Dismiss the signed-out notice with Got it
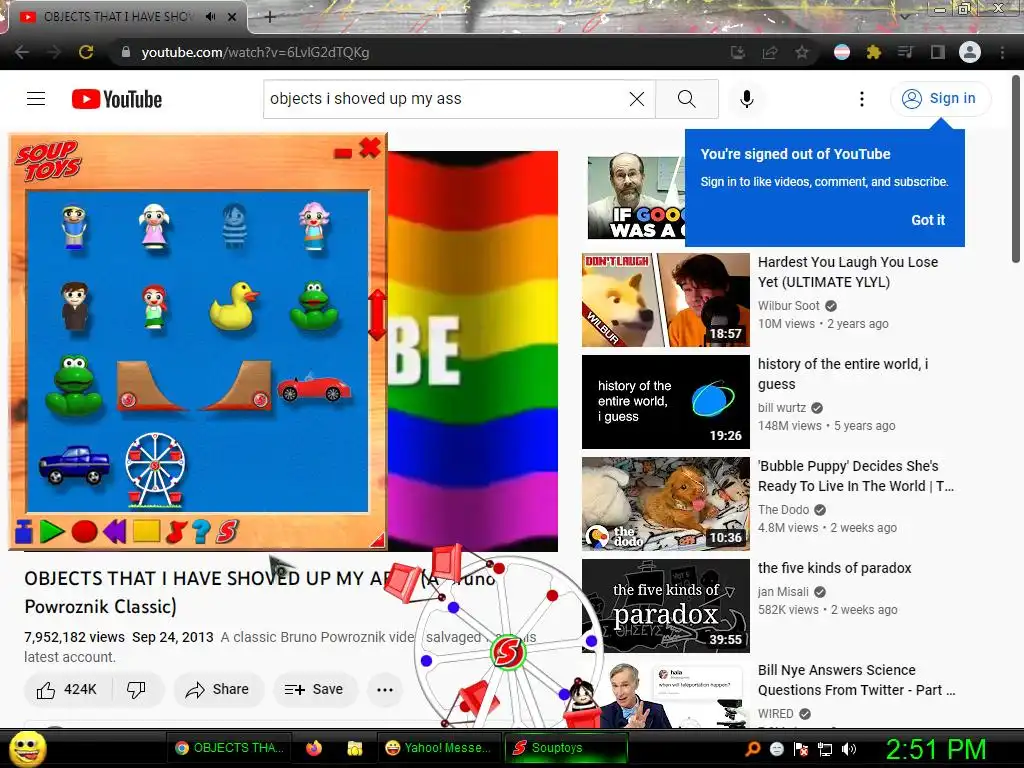1024x768 pixels. (x=928, y=220)
